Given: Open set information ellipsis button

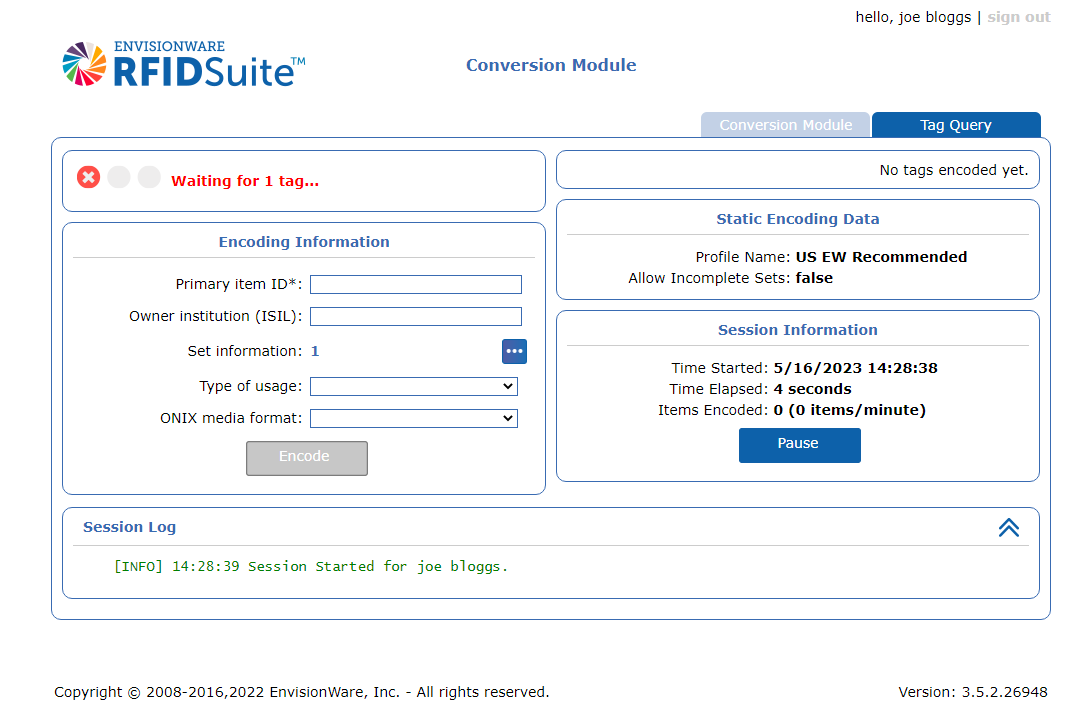Looking at the screenshot, I should tap(514, 351).
